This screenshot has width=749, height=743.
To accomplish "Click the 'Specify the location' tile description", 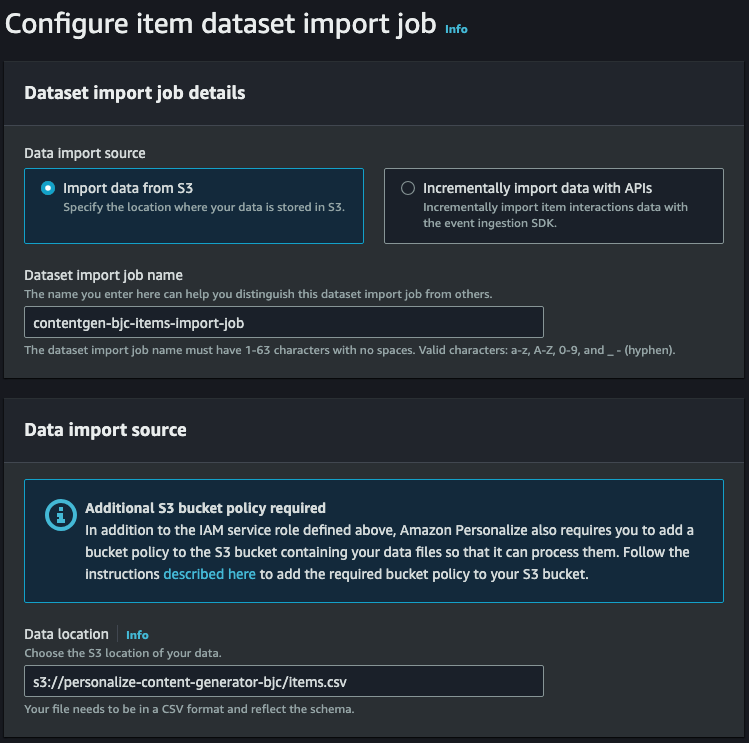I will click(x=204, y=207).
